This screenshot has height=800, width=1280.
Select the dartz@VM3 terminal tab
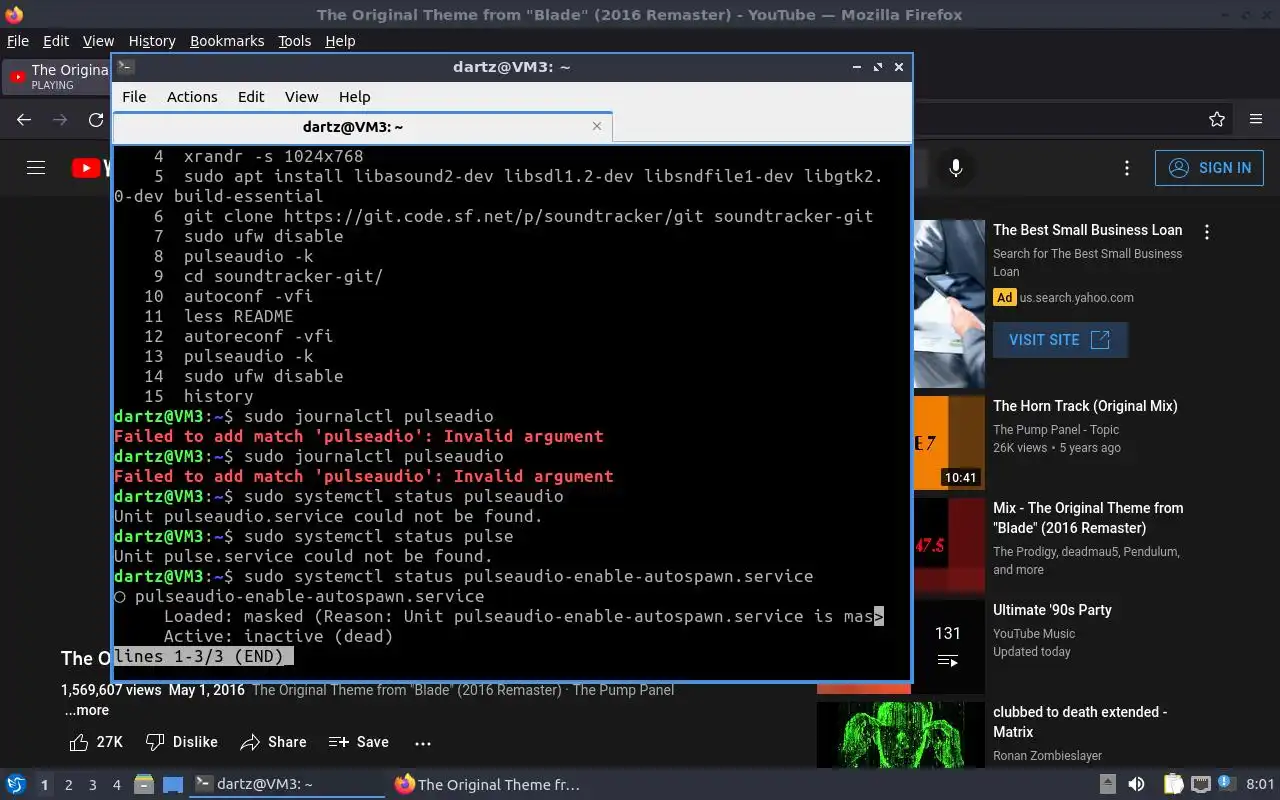(353, 127)
